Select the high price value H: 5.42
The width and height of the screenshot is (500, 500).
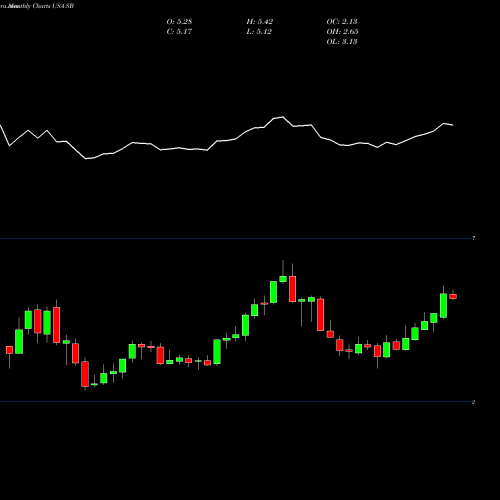click(x=260, y=22)
